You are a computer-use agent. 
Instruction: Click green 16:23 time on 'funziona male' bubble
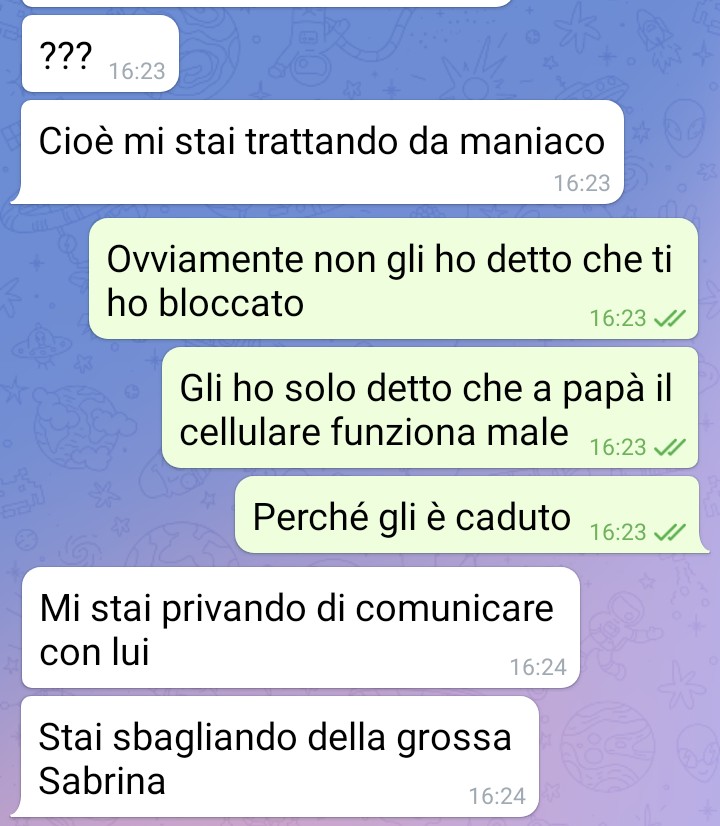coord(617,447)
